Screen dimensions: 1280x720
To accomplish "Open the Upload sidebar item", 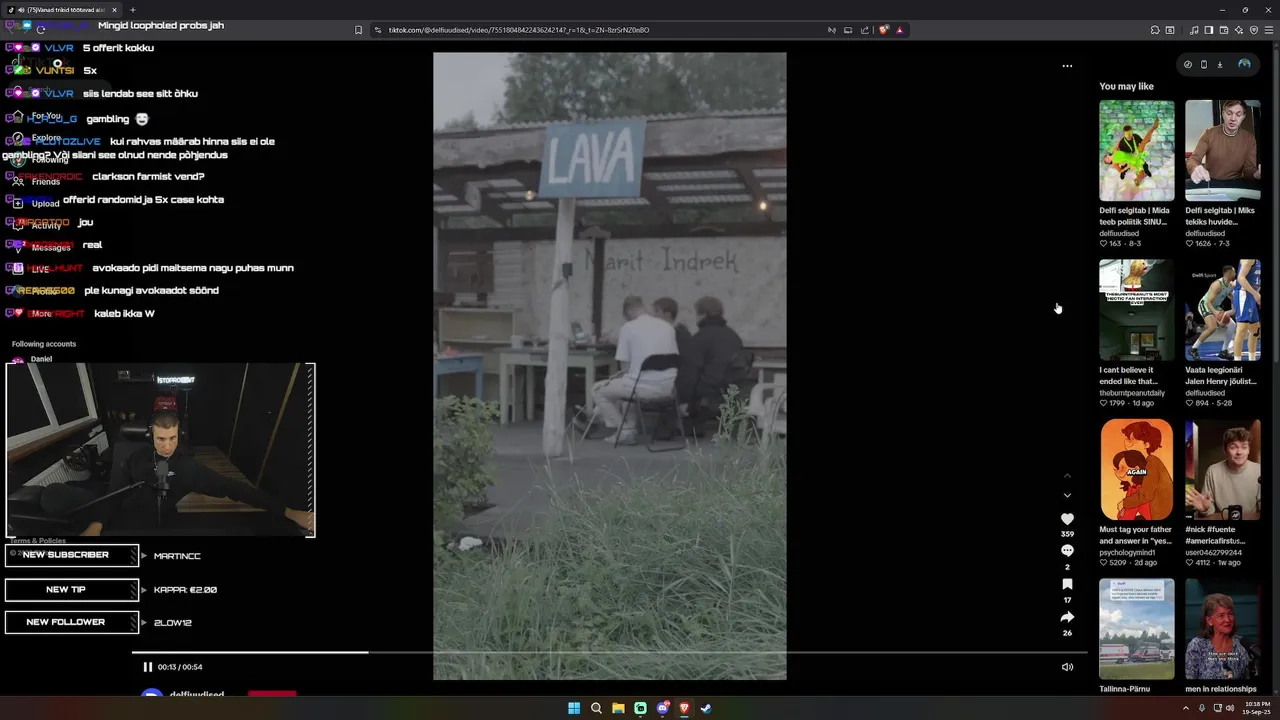I will click(38, 203).
